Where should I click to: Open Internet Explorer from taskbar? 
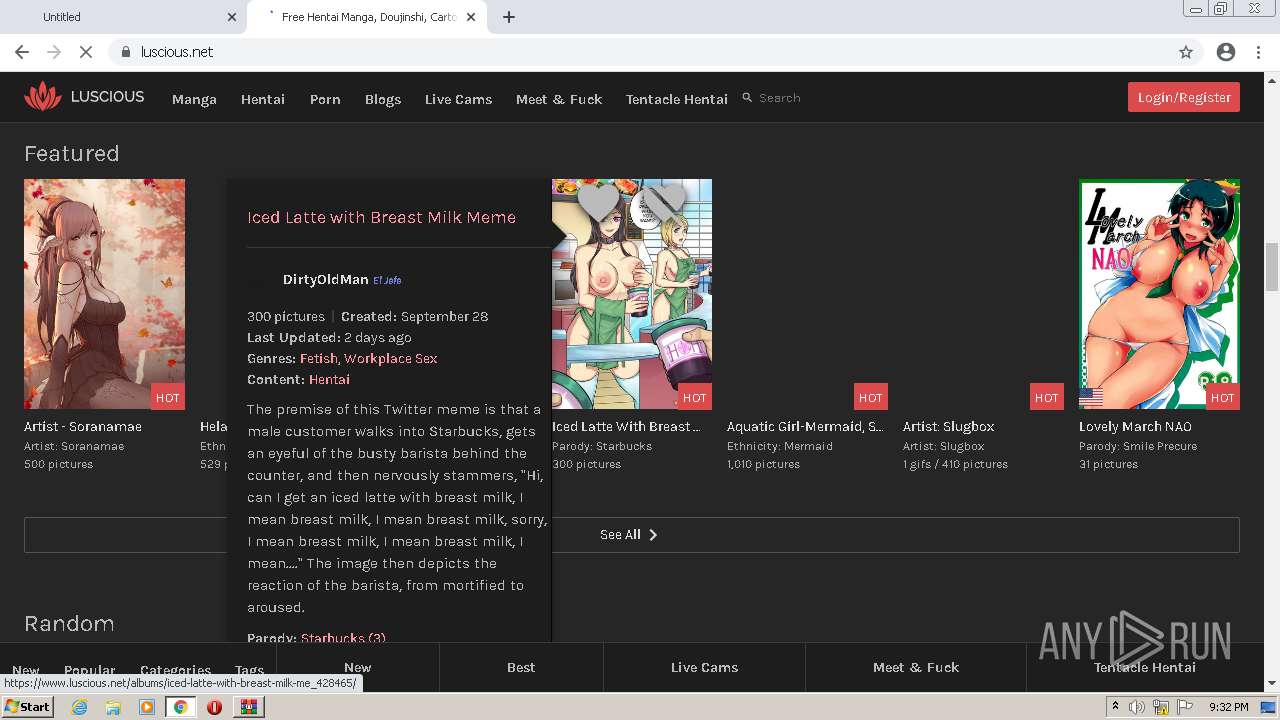click(79, 707)
